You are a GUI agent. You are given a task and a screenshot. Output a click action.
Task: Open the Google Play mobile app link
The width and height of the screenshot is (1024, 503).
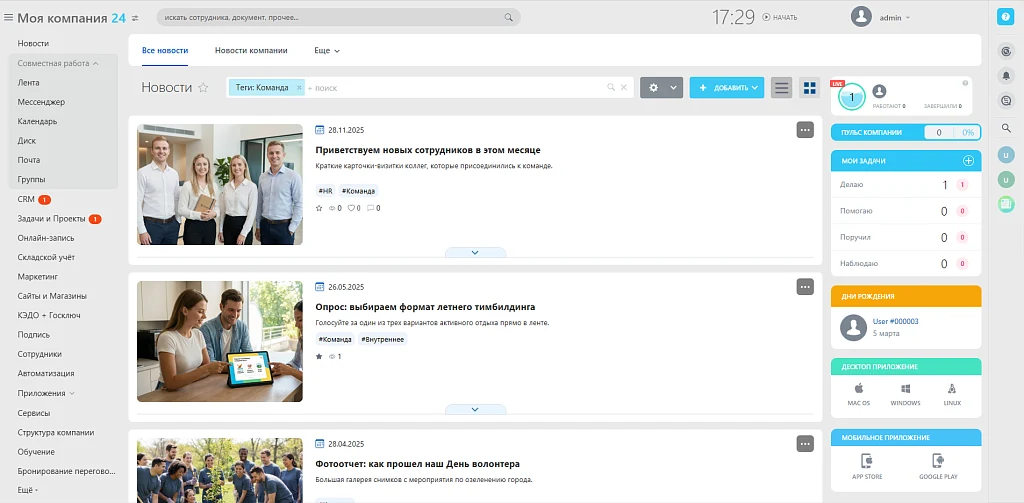(x=938, y=467)
